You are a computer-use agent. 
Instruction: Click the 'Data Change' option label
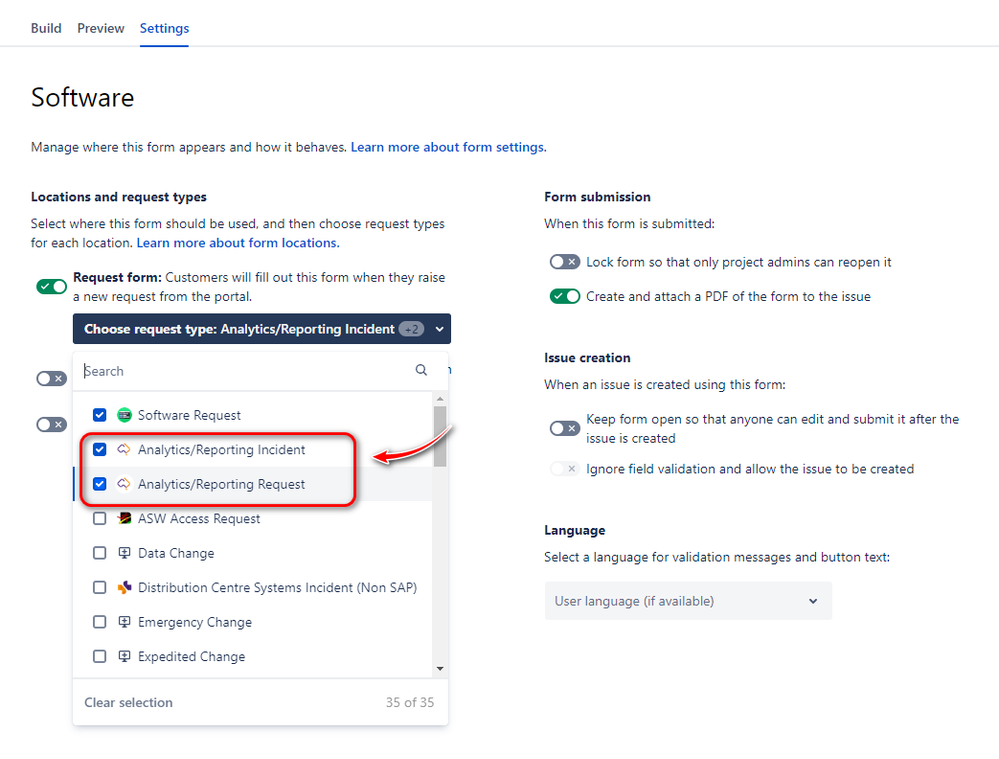pyautogui.click(x=176, y=553)
